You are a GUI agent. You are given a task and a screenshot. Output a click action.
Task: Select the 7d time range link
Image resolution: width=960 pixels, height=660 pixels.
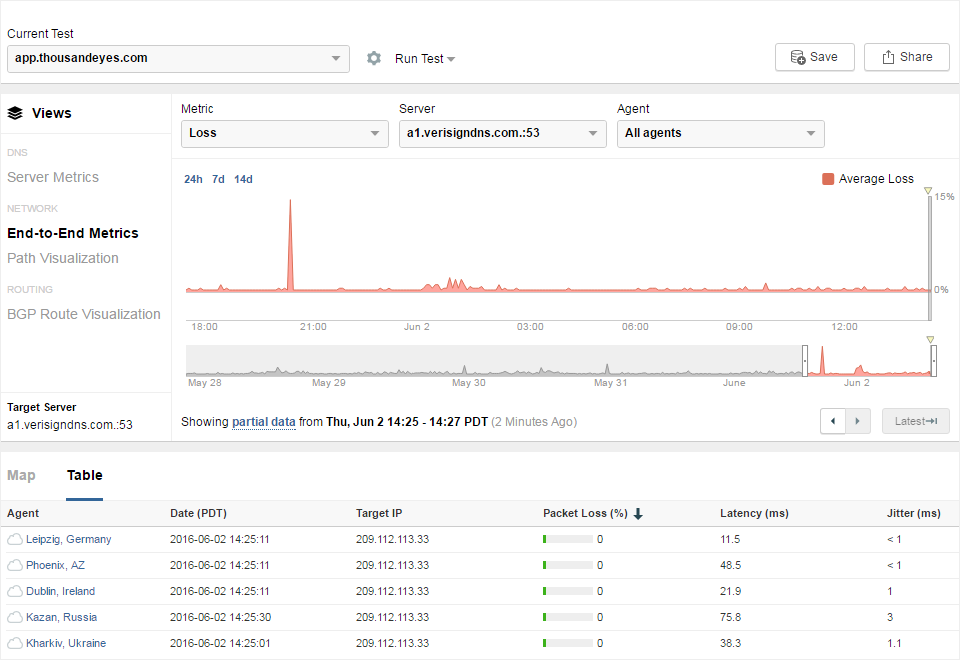click(x=218, y=180)
